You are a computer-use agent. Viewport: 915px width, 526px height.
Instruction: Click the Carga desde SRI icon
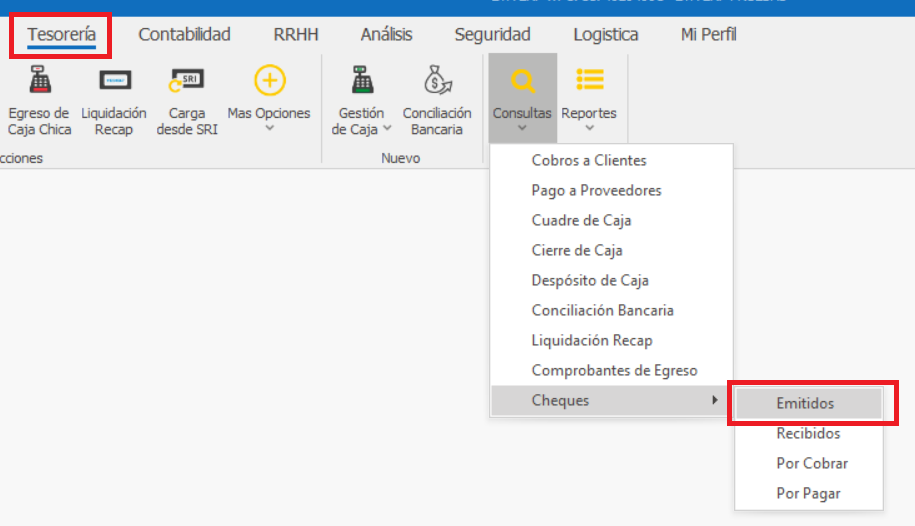pos(187,80)
